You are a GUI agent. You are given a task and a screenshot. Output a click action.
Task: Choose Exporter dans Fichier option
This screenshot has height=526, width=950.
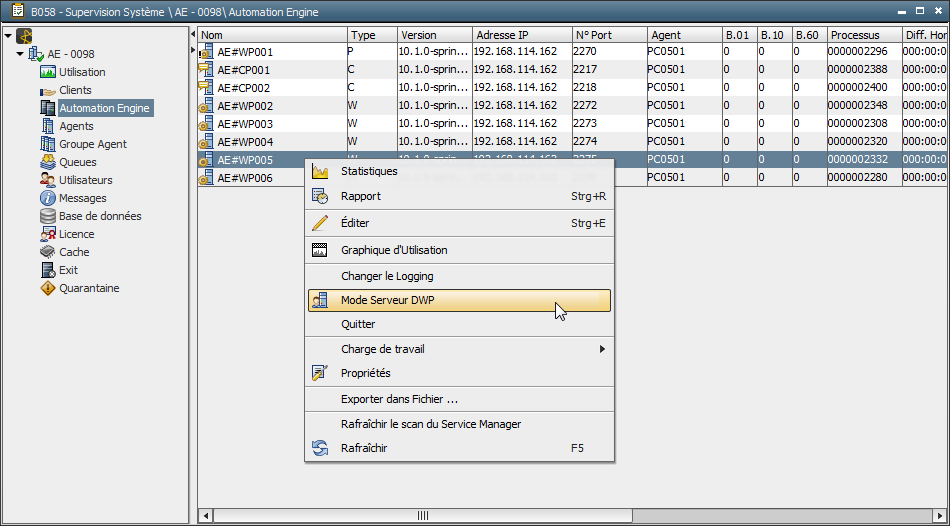coord(399,399)
